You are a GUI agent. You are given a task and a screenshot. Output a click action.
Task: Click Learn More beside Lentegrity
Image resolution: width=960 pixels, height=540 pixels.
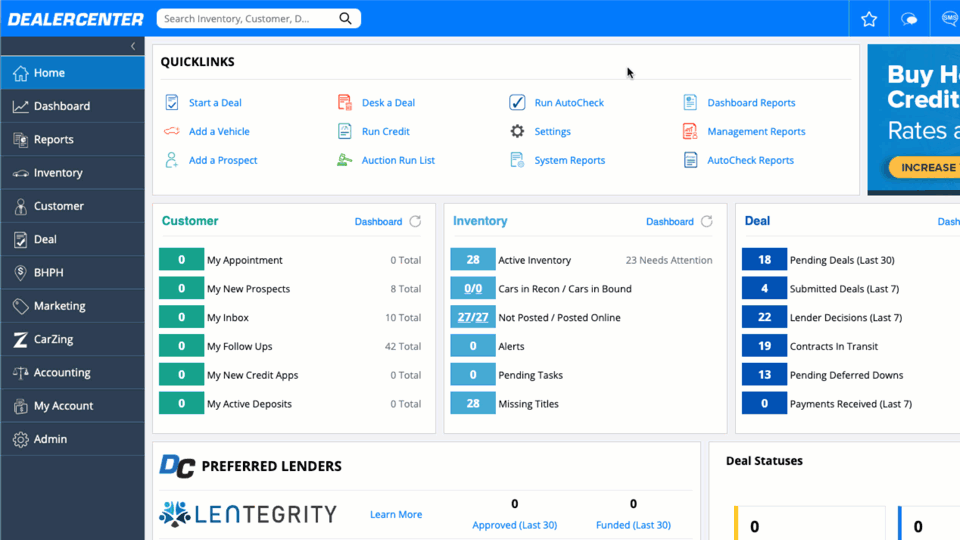click(396, 514)
